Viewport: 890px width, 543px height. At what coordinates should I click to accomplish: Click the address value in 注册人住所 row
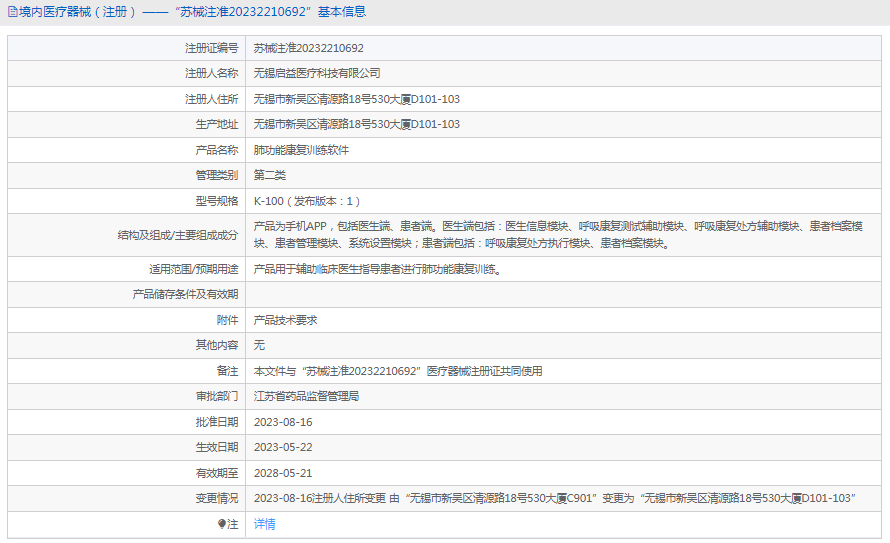click(x=356, y=99)
